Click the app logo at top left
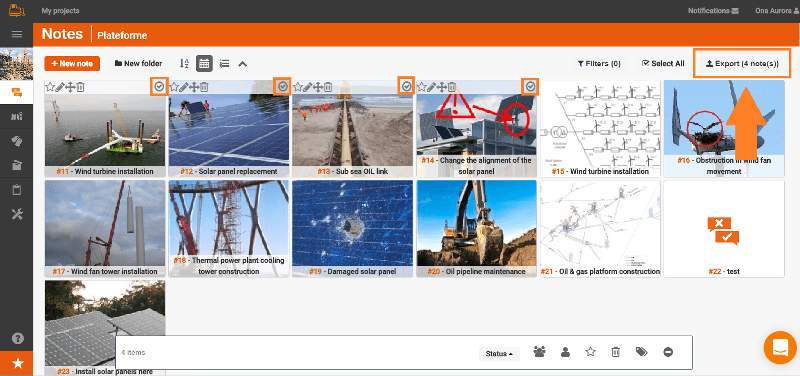Screen dimensions: 800x376 17,10
